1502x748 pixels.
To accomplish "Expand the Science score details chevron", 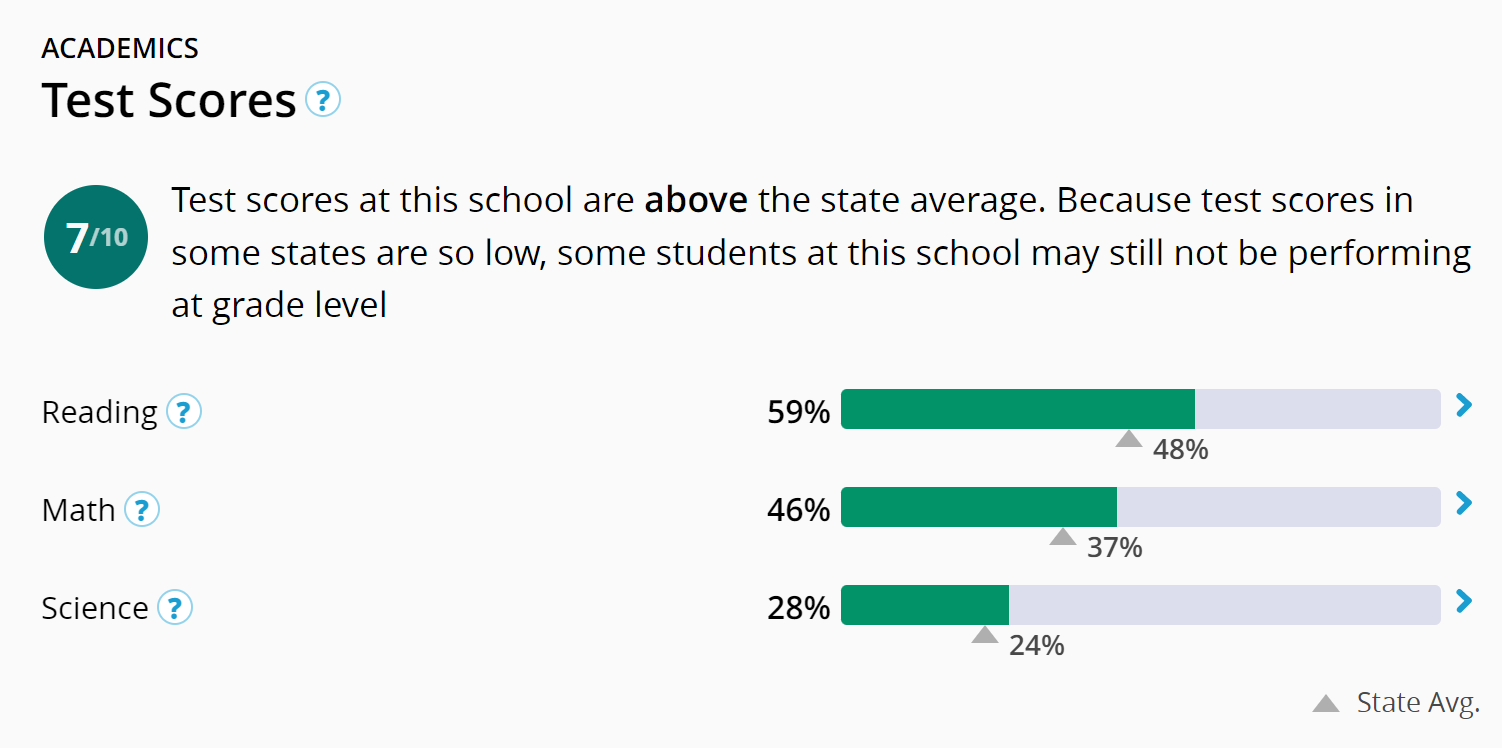I will coord(1464,601).
